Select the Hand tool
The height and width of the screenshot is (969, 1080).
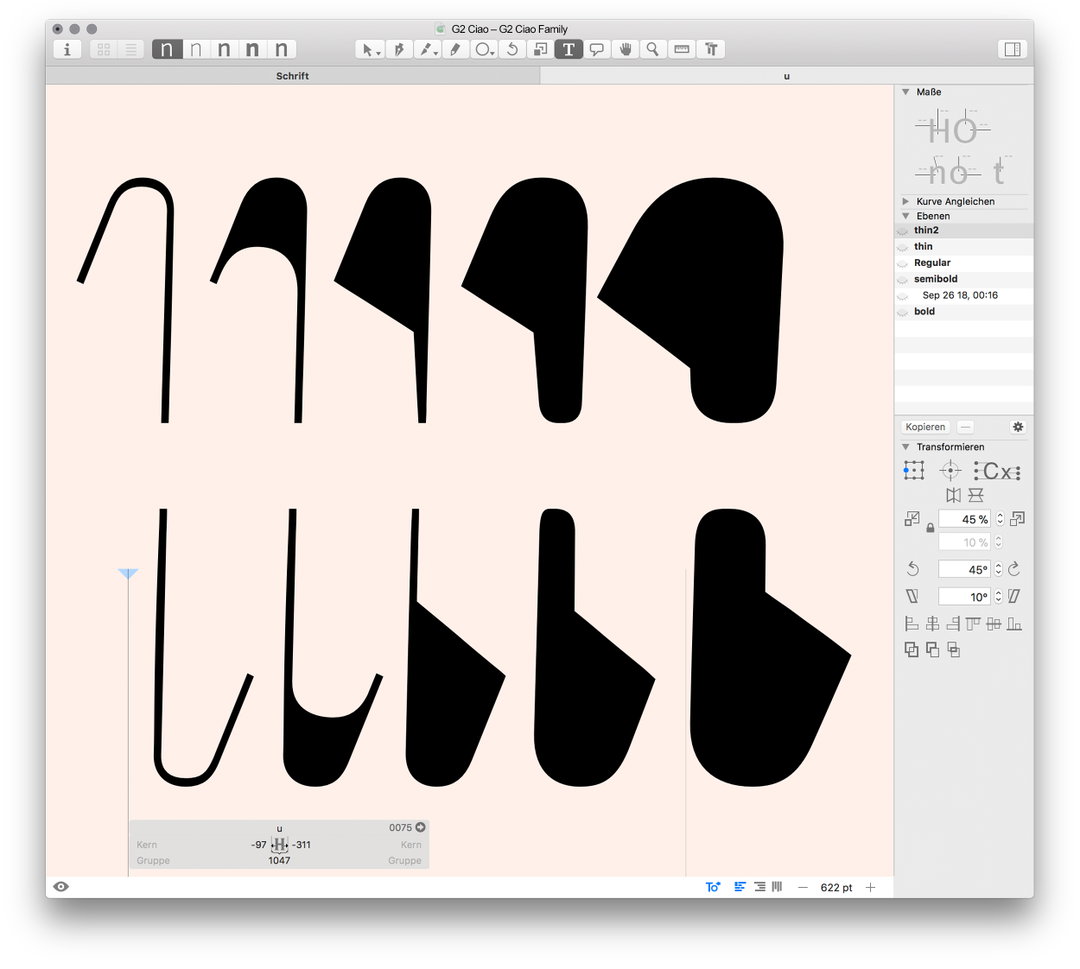625,49
